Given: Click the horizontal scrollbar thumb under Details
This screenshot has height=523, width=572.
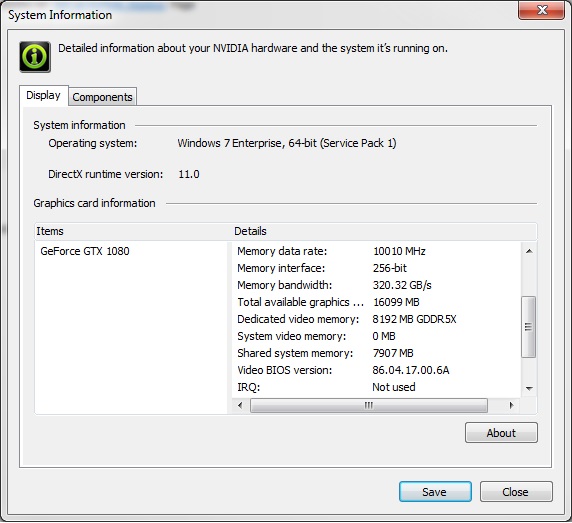Looking at the screenshot, I should 369,405.
